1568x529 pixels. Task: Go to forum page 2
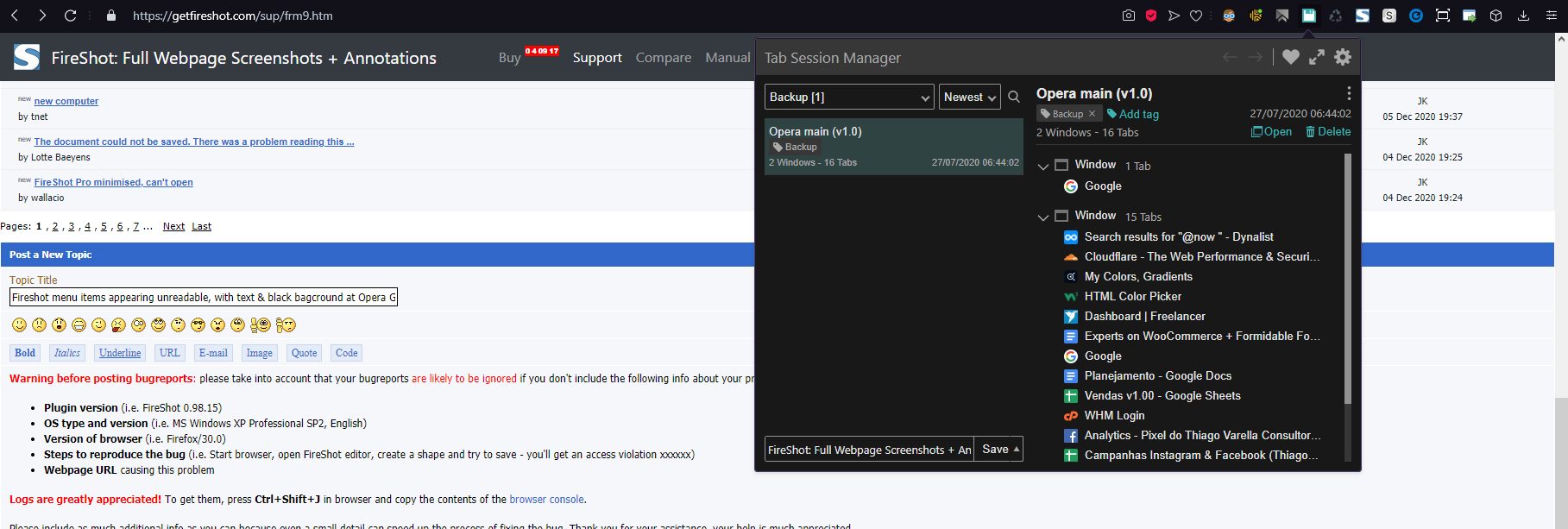tap(55, 226)
